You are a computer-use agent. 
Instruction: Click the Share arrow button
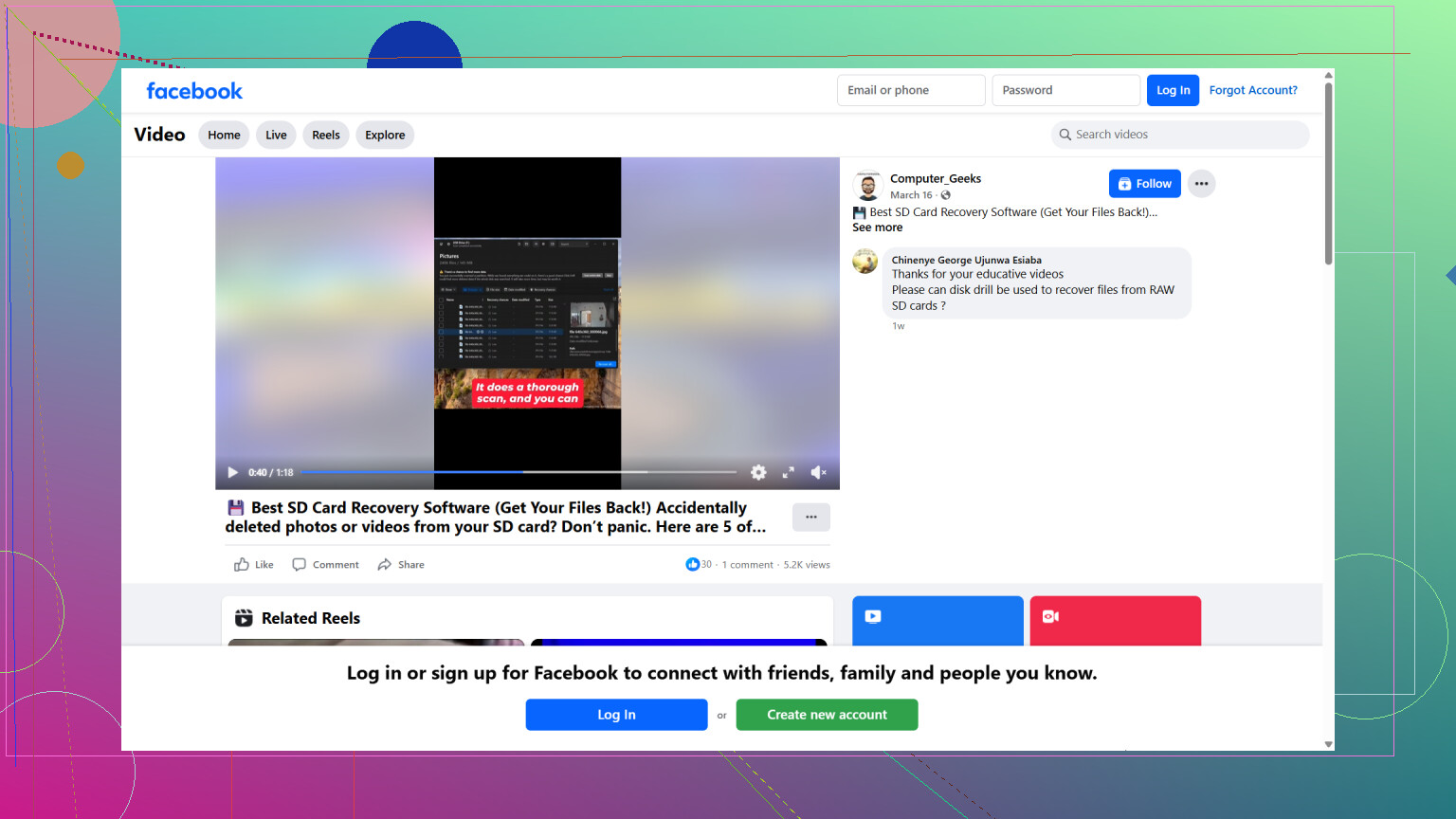[x=401, y=565]
